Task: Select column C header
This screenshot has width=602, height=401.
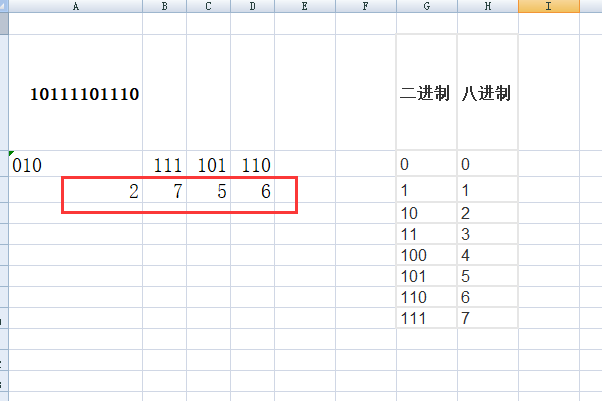Action: point(208,6)
